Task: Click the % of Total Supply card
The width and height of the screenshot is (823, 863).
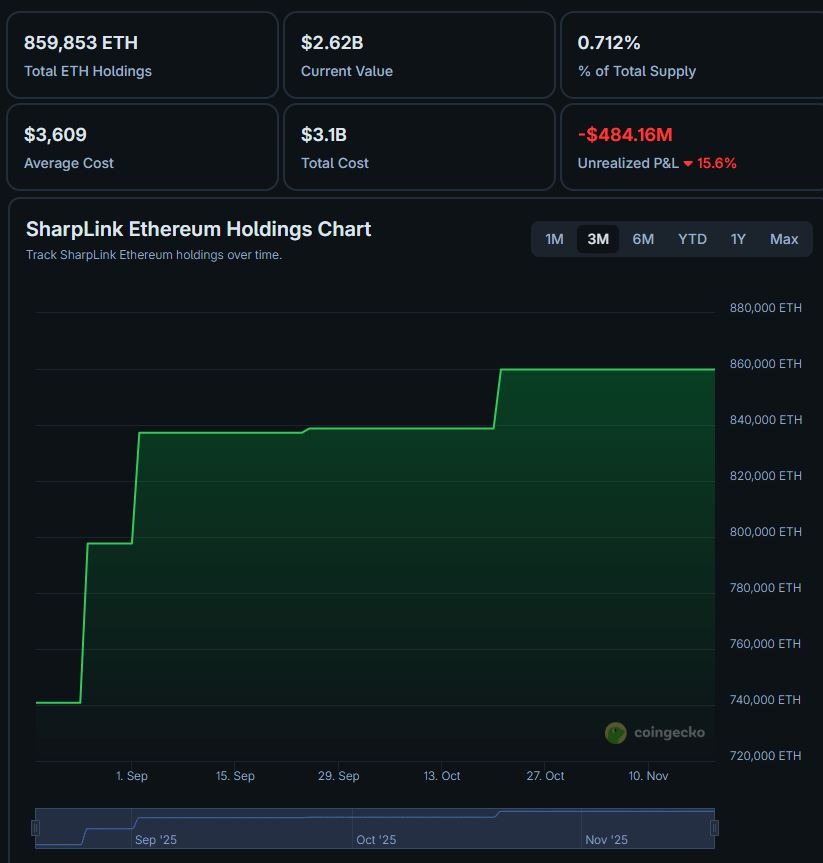Action: tap(691, 55)
